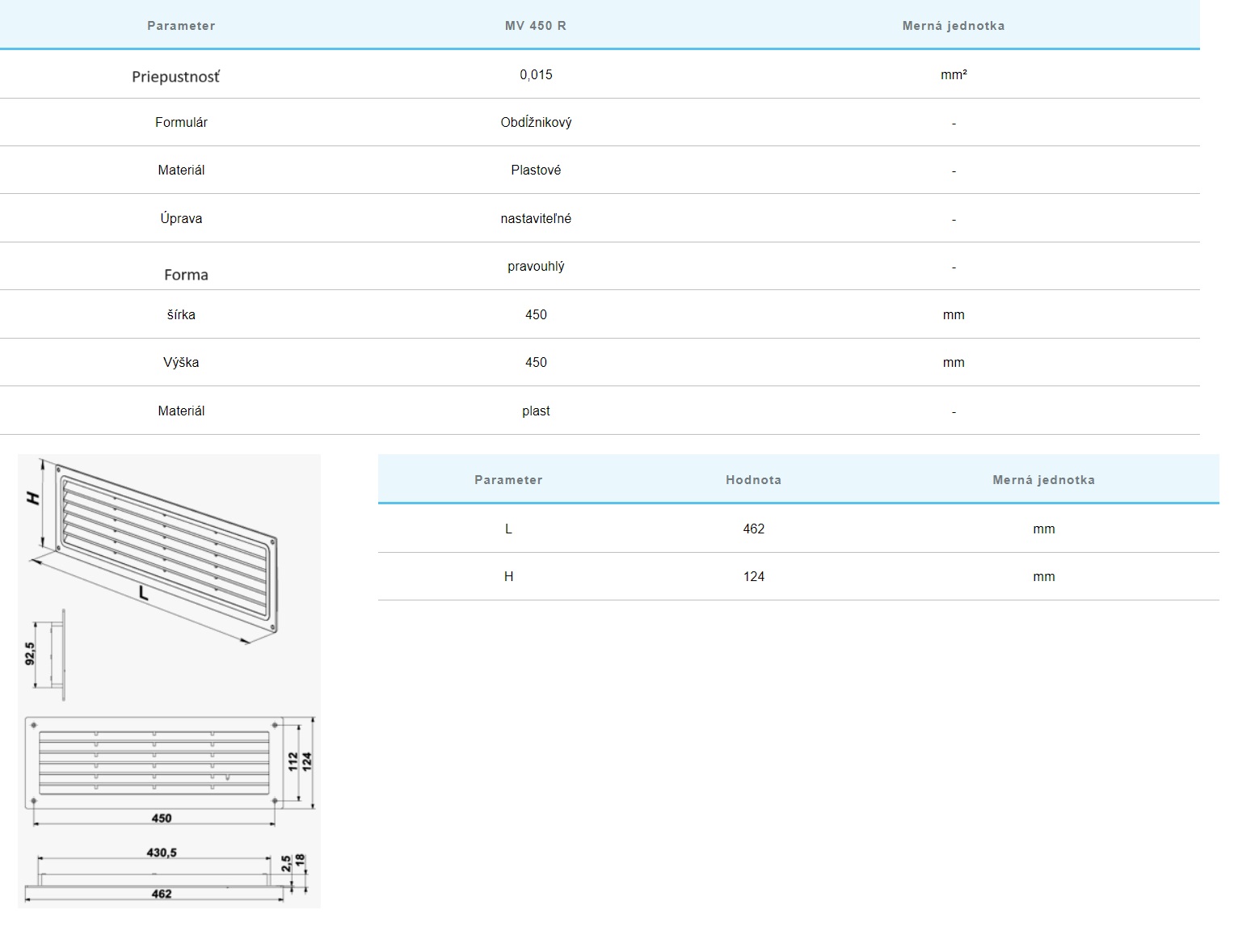Select the "mm²" unit cell

point(954,74)
